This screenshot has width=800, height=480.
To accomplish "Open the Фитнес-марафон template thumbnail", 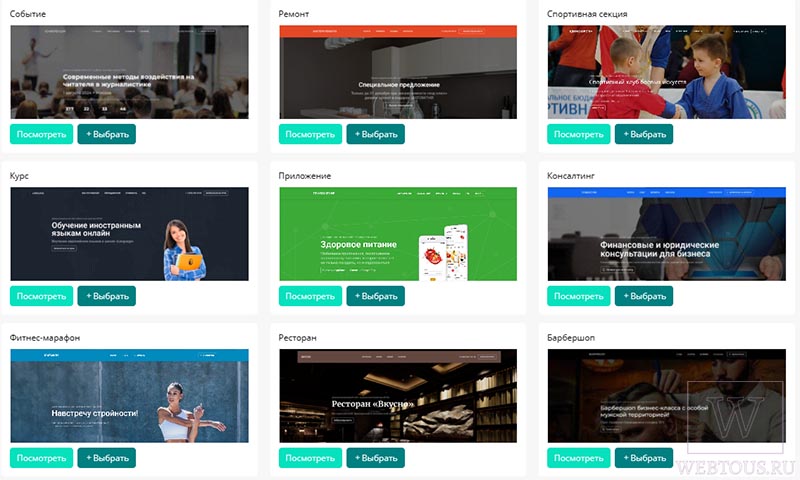I will 130,396.
